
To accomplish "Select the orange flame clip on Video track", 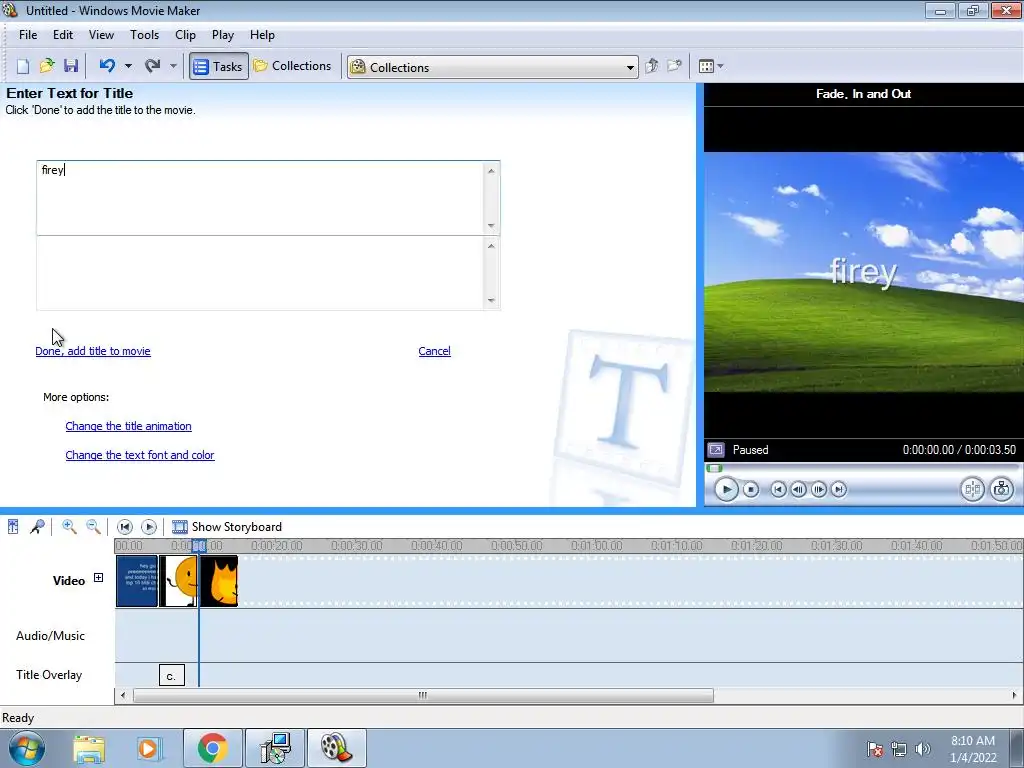I will point(219,581).
